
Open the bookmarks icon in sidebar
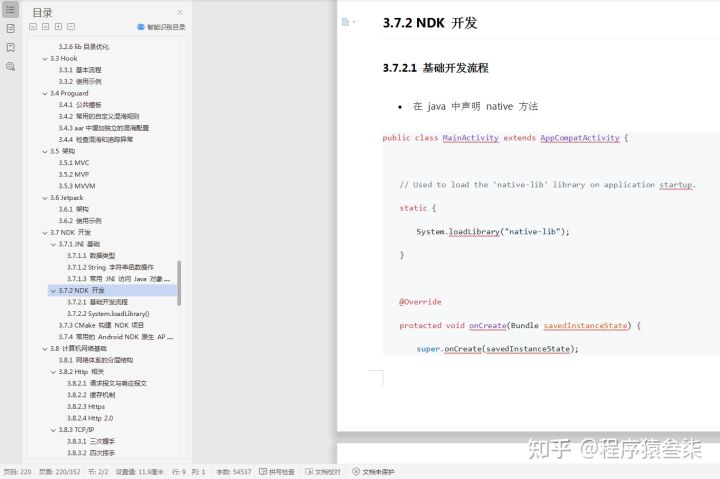pyautogui.click(x=11, y=47)
